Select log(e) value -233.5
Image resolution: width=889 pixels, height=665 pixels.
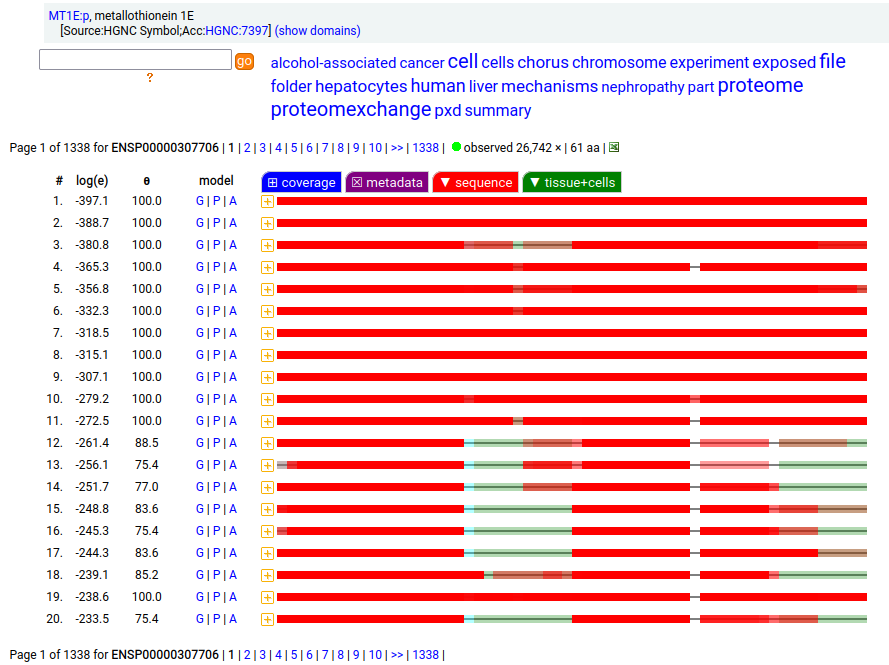(x=92, y=619)
